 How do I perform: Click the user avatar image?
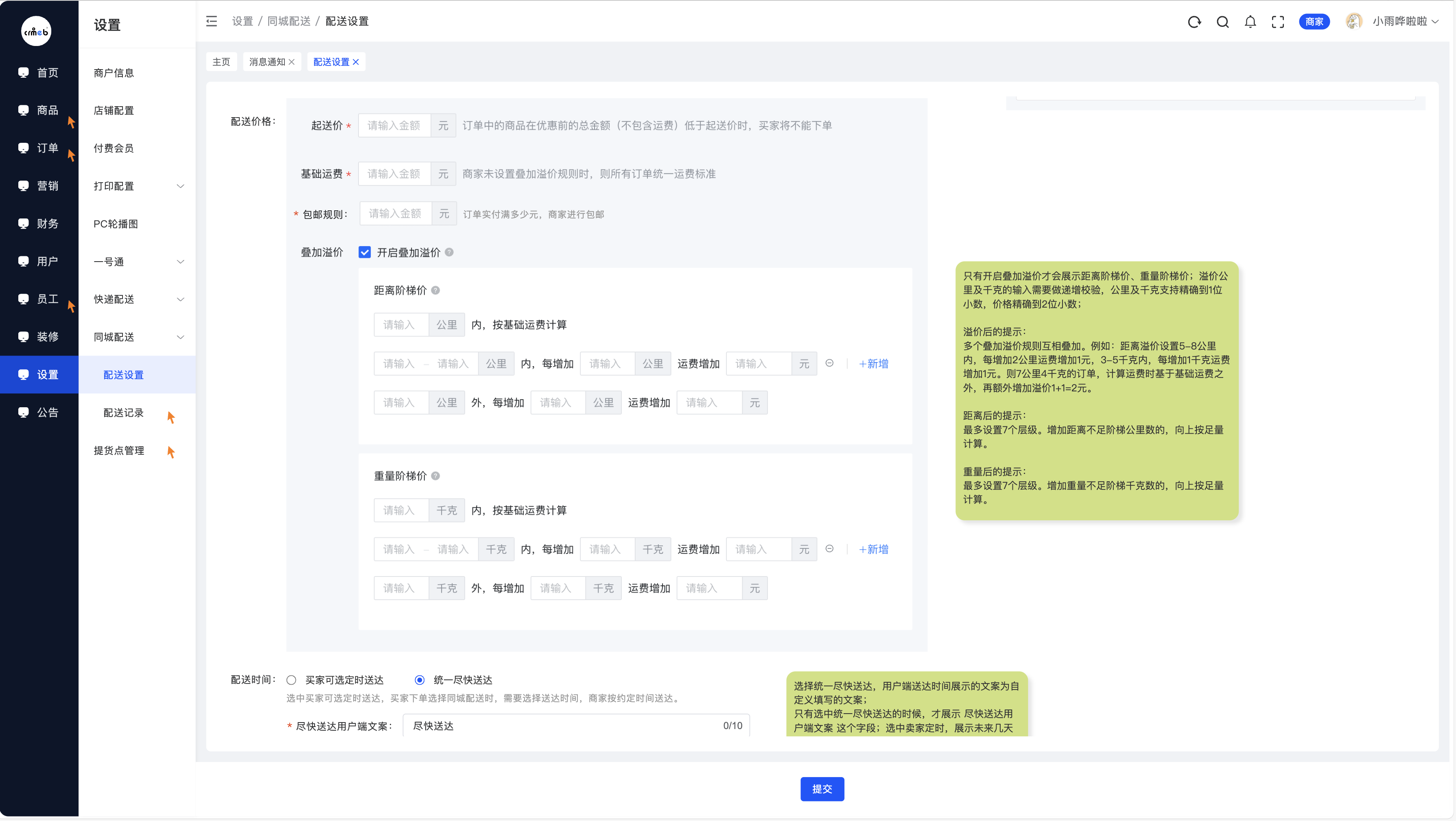[x=1354, y=22]
